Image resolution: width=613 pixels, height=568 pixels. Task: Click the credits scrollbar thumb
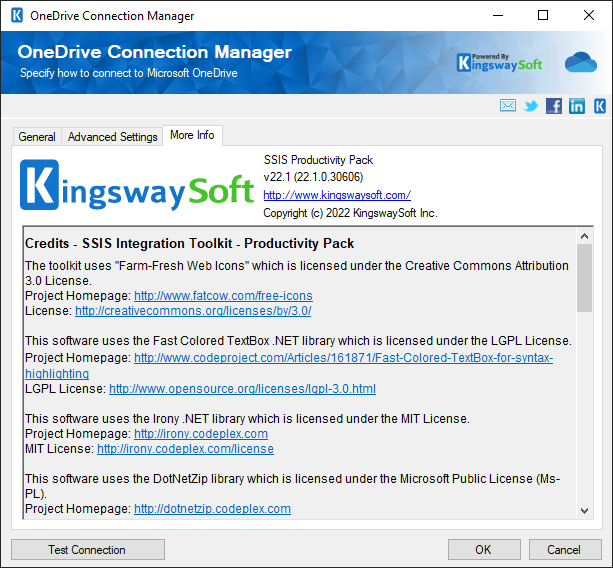[x=584, y=278]
